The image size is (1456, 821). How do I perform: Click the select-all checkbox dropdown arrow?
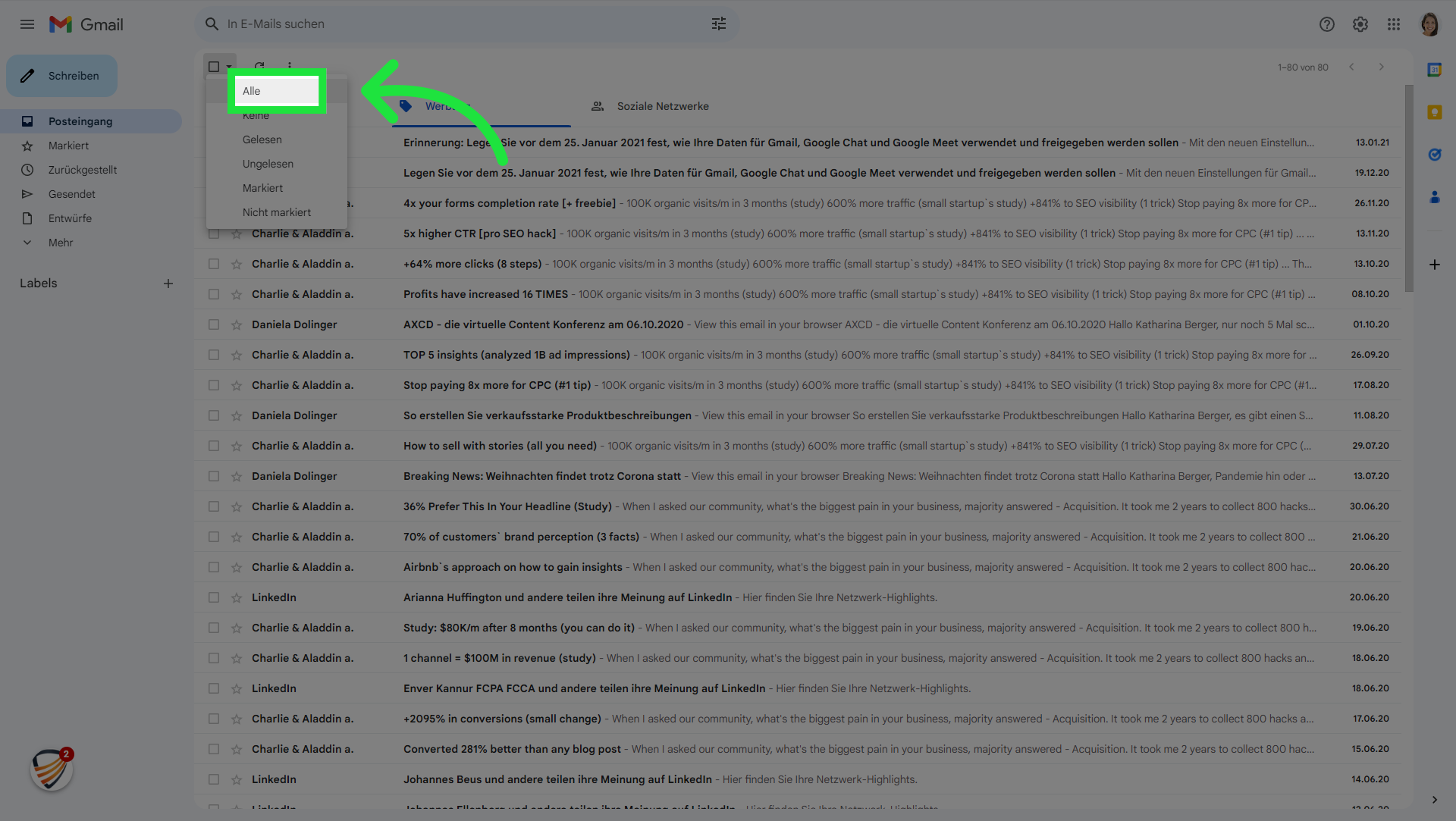[x=229, y=67]
